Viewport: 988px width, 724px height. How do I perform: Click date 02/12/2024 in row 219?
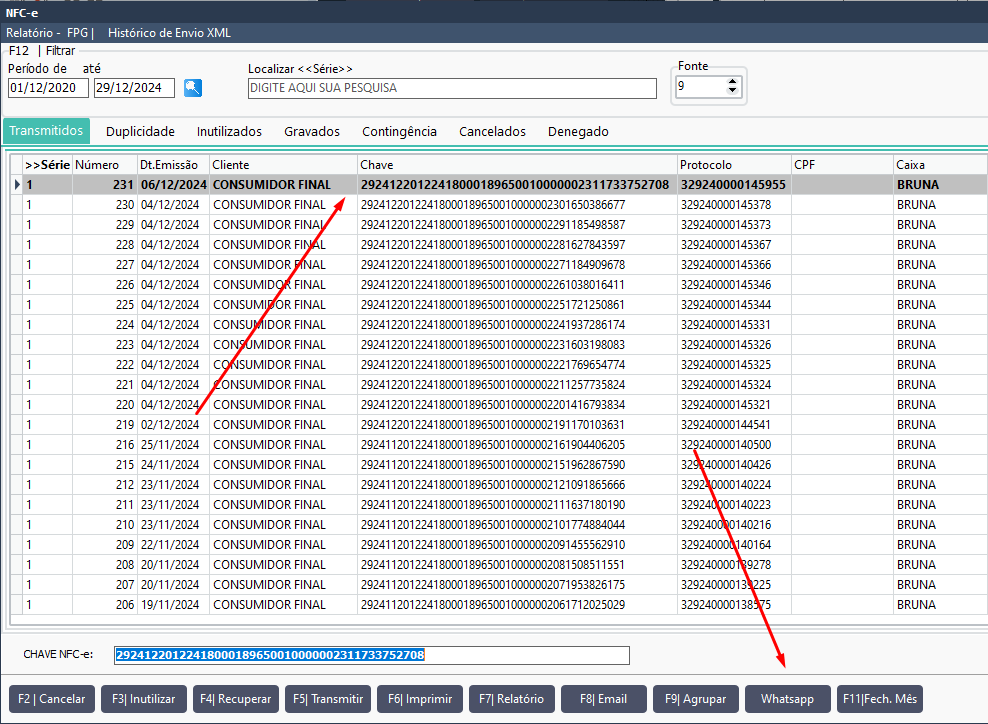[170, 425]
